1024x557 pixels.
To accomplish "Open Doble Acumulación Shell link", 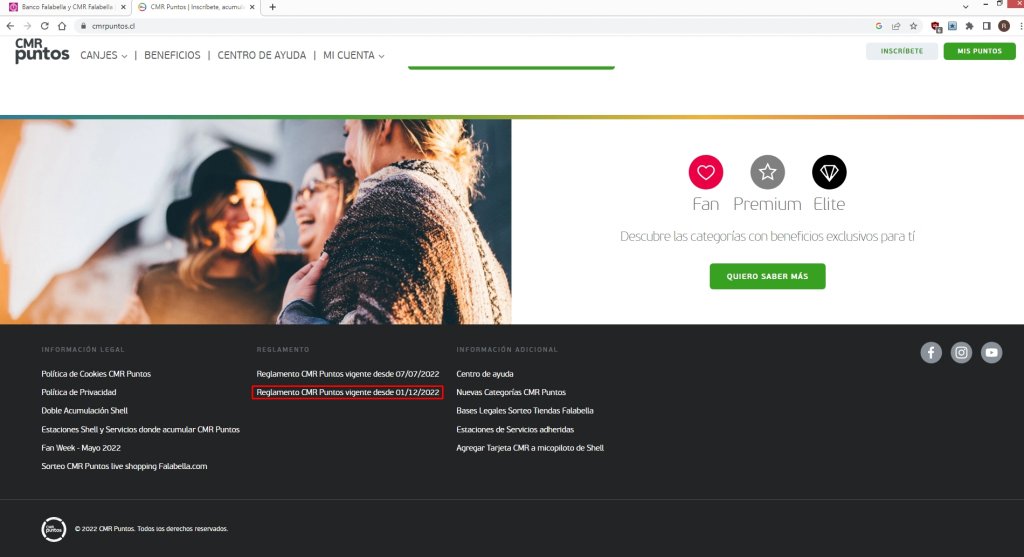I will 84,411.
